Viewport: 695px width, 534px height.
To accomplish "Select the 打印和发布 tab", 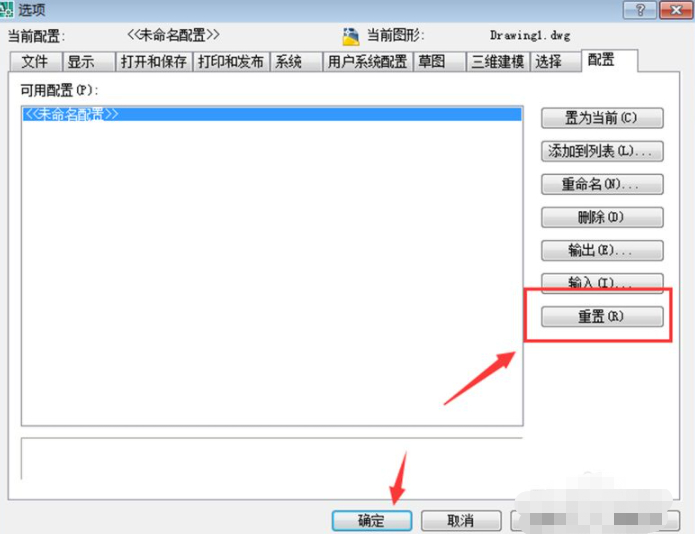I will (x=231, y=61).
